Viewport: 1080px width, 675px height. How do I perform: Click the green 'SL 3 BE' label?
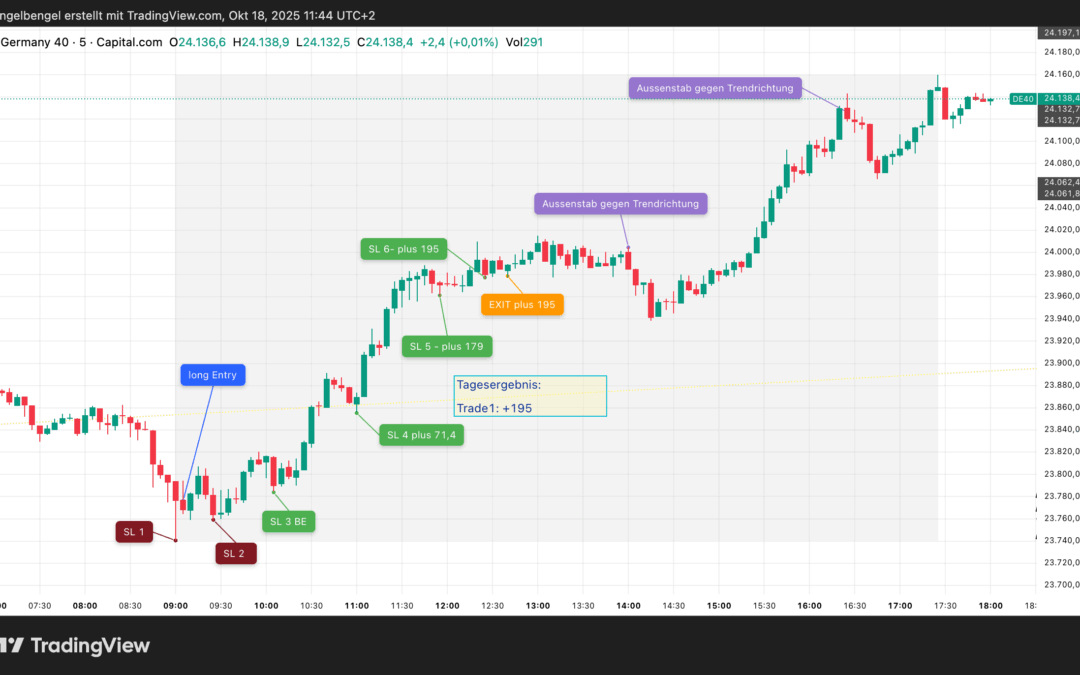point(288,522)
